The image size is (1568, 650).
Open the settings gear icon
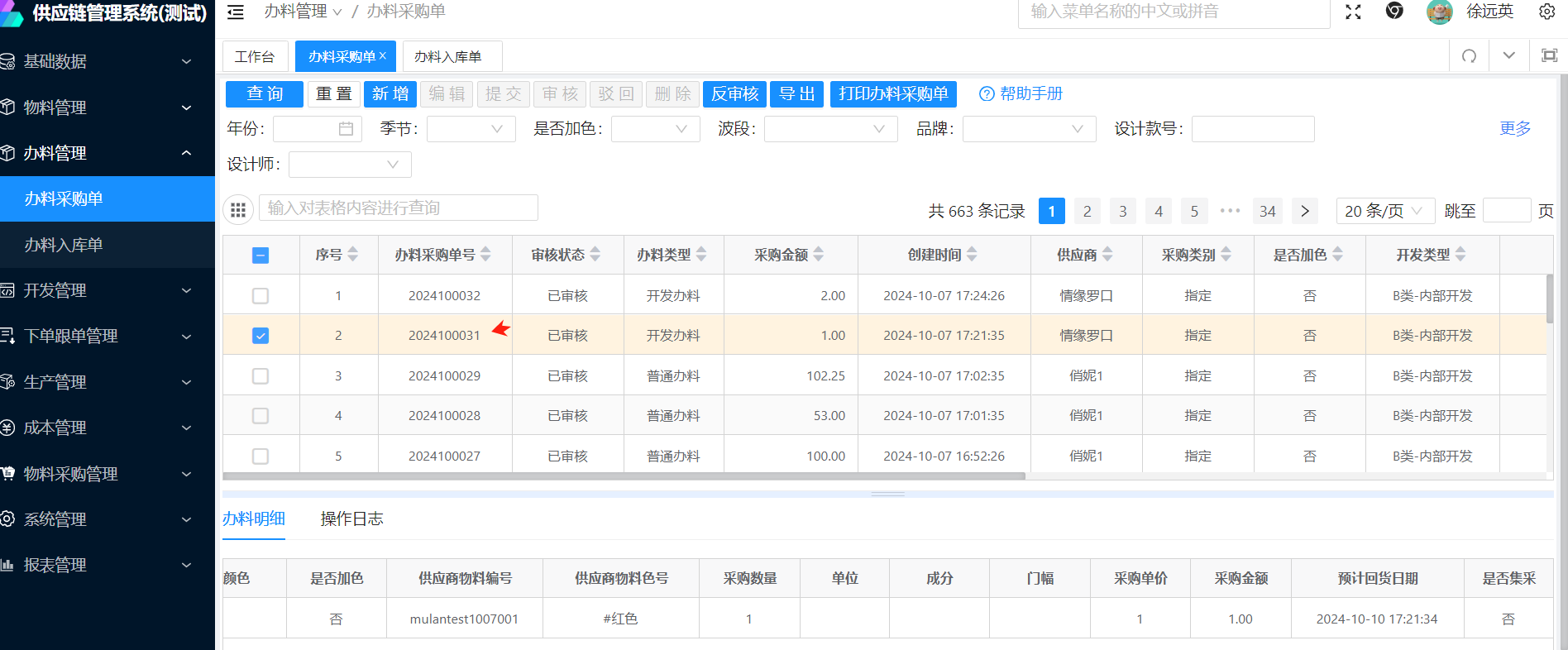1546,12
